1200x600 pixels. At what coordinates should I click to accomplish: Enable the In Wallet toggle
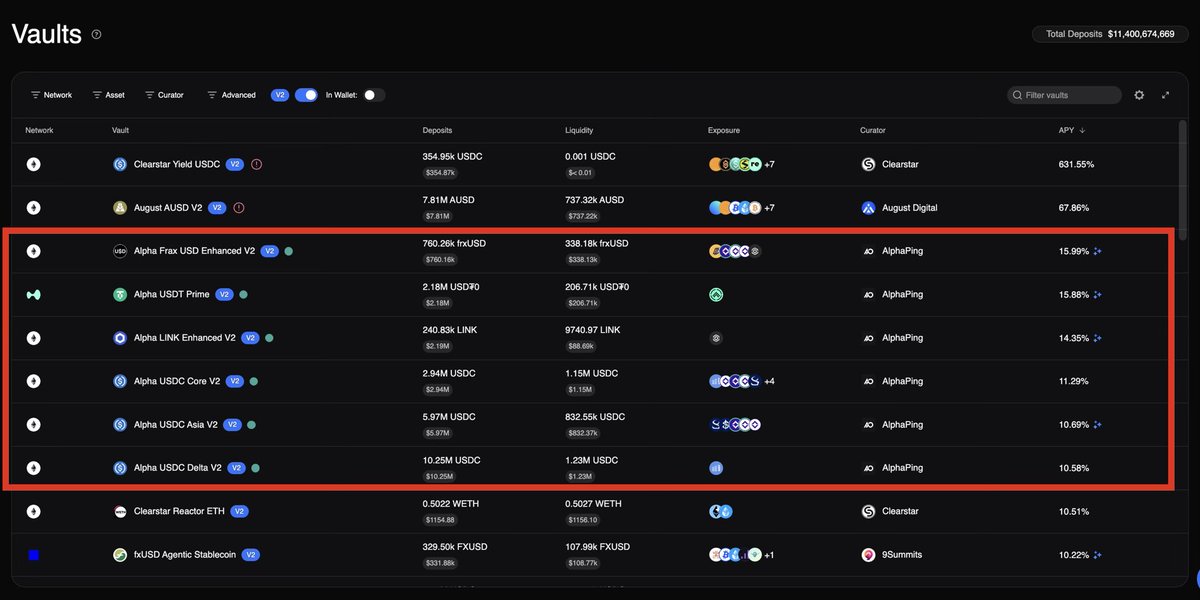pos(373,95)
